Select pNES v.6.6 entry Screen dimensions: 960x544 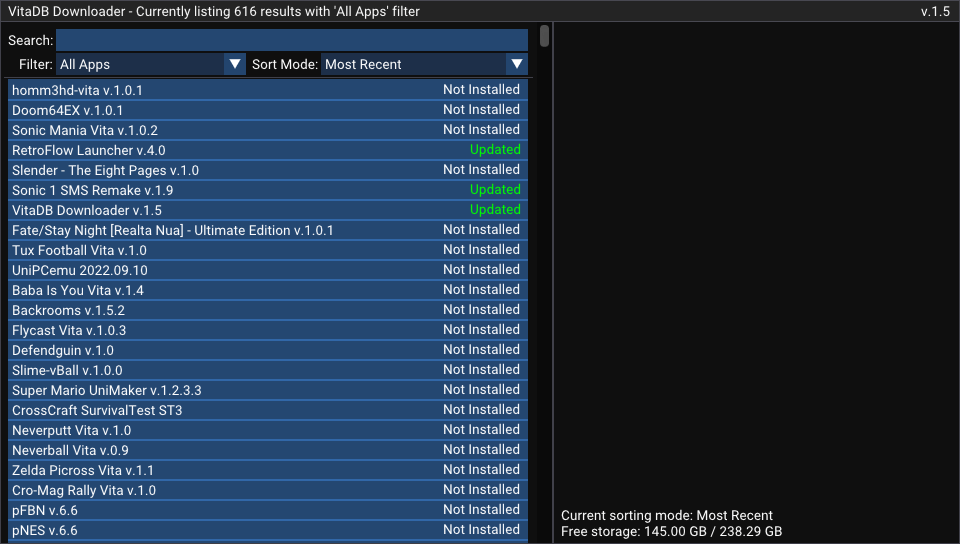[268, 530]
